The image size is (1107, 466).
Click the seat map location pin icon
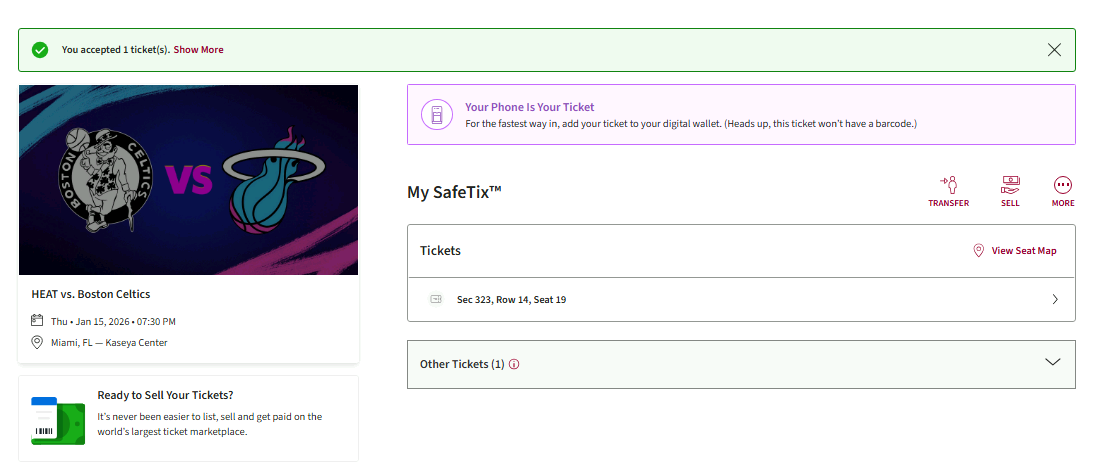979,251
